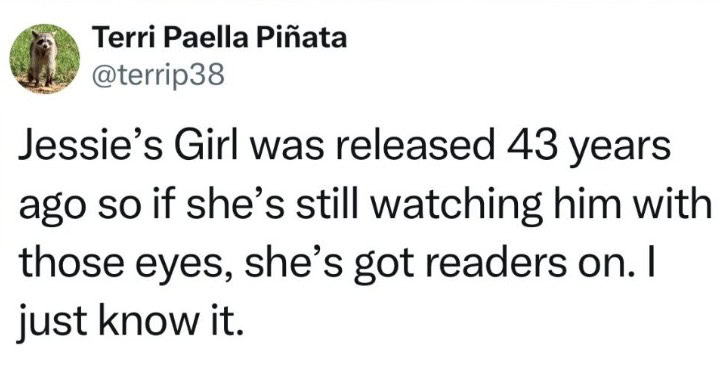
Task: Open the raccoon profile avatar
Action: (44, 59)
